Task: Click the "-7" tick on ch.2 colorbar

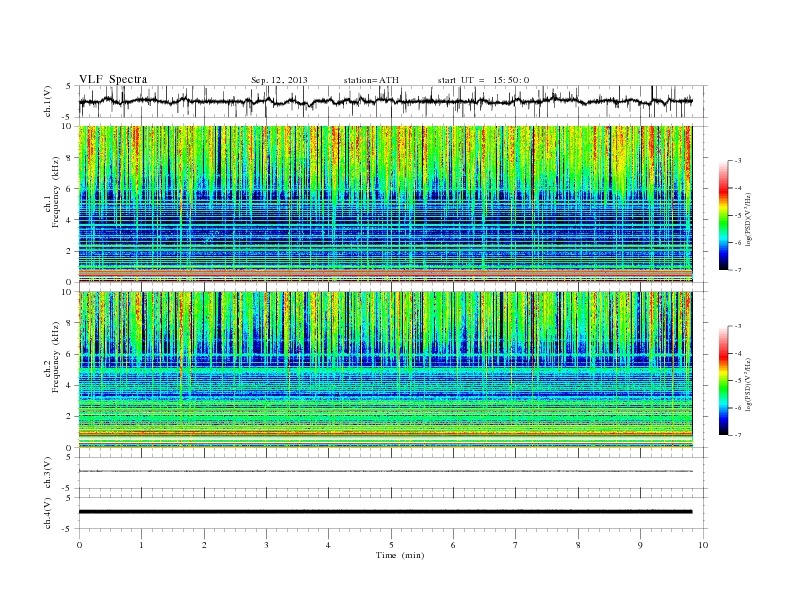Action: 738,435
